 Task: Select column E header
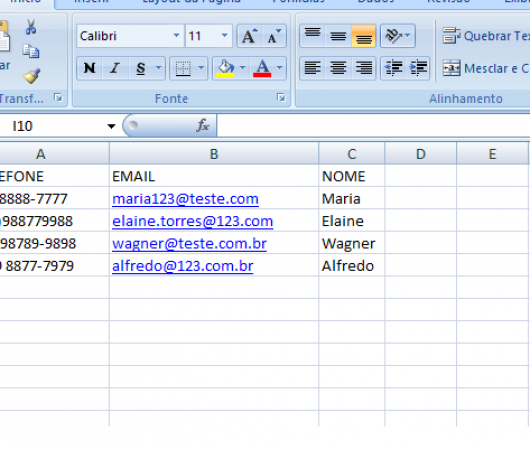click(492, 154)
